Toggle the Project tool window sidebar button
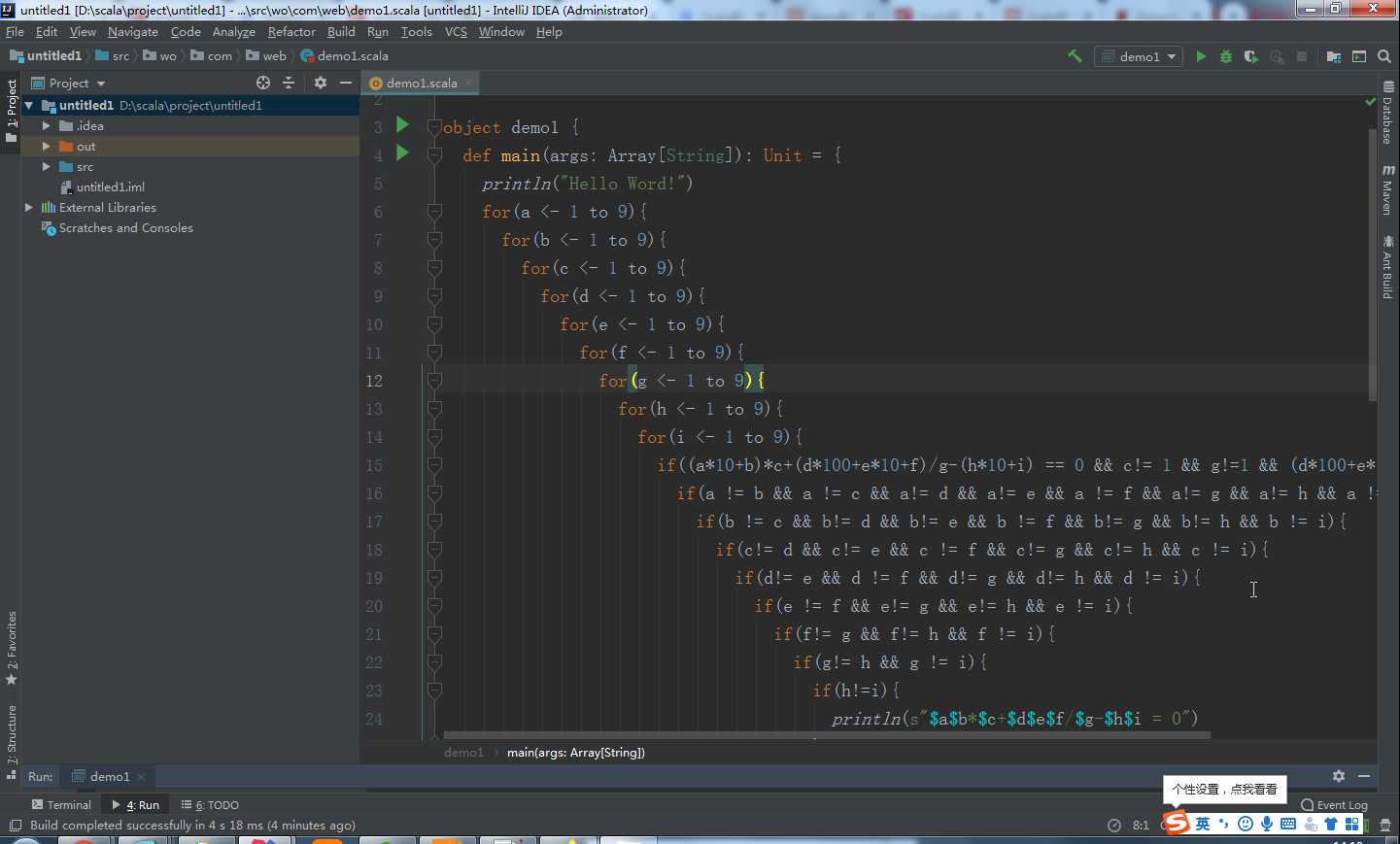1400x844 pixels. (x=11, y=111)
